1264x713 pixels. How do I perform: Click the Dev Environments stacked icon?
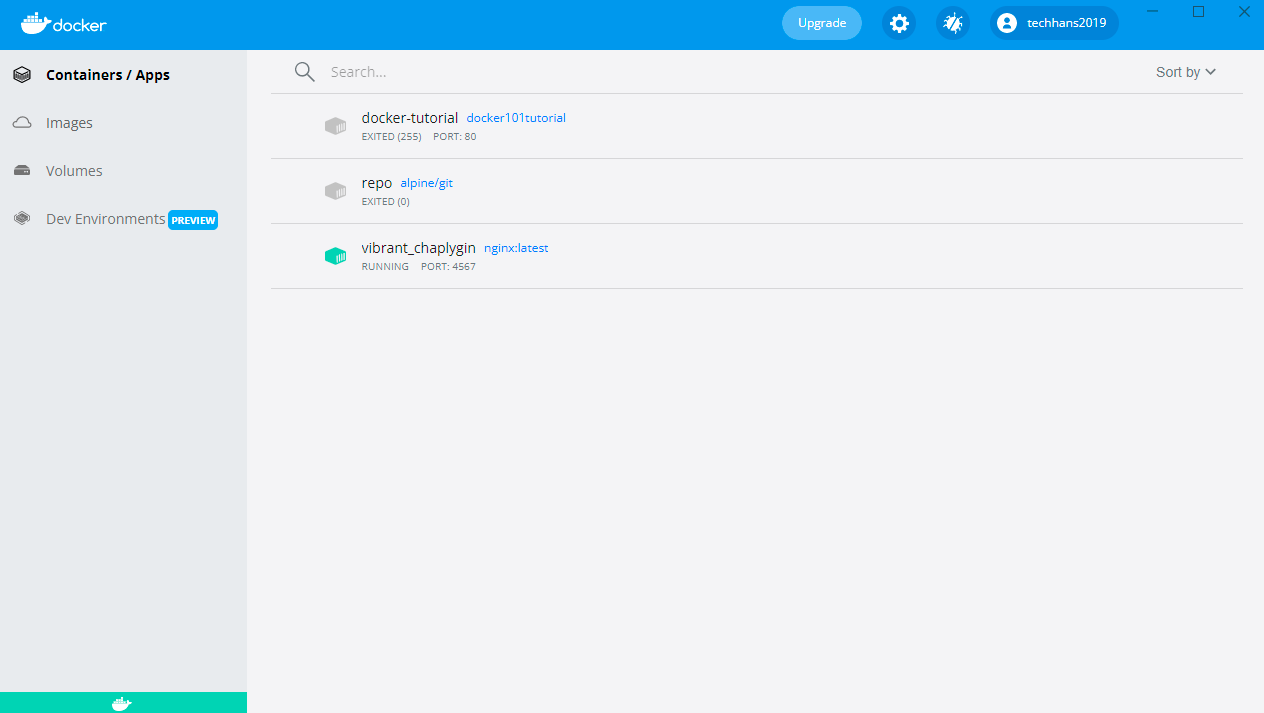tap(22, 219)
